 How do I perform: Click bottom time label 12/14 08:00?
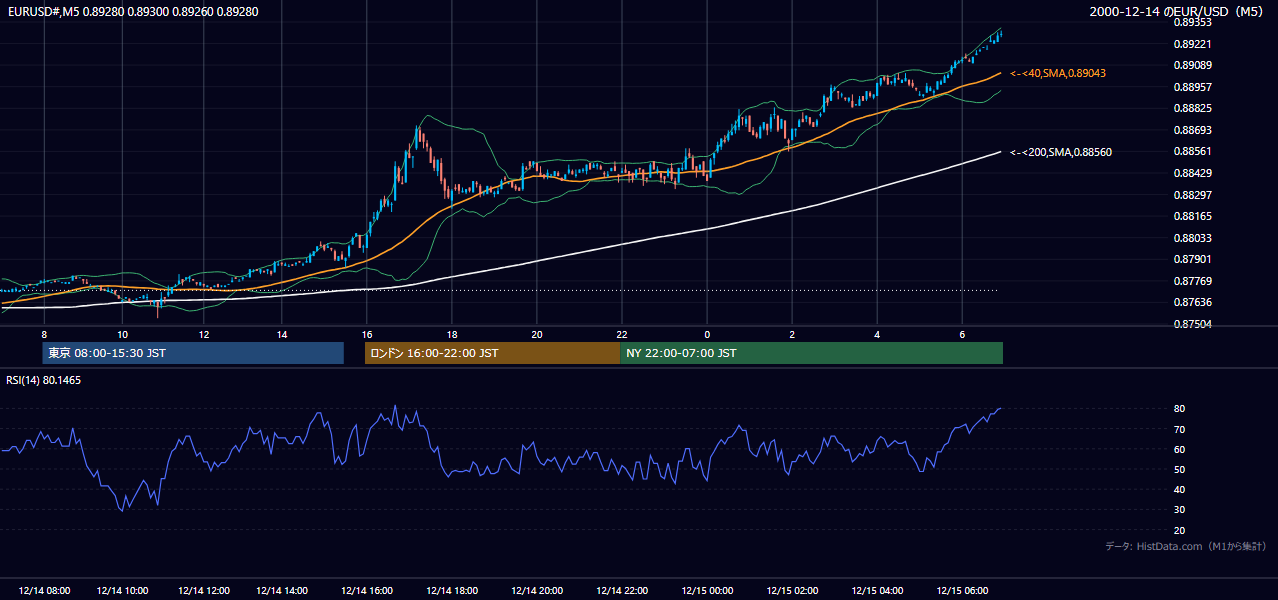(45, 590)
